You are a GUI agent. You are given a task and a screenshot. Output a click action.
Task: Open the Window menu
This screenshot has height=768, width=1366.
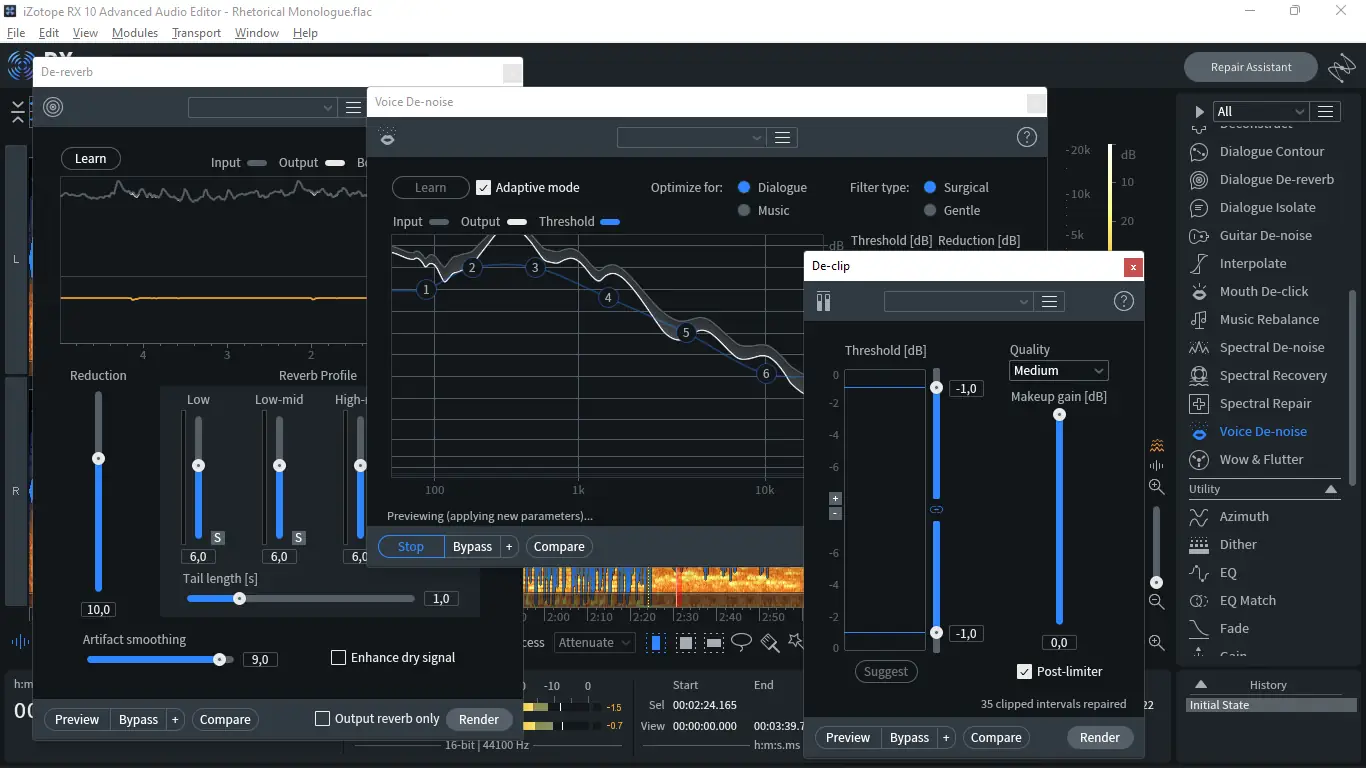coord(257,33)
